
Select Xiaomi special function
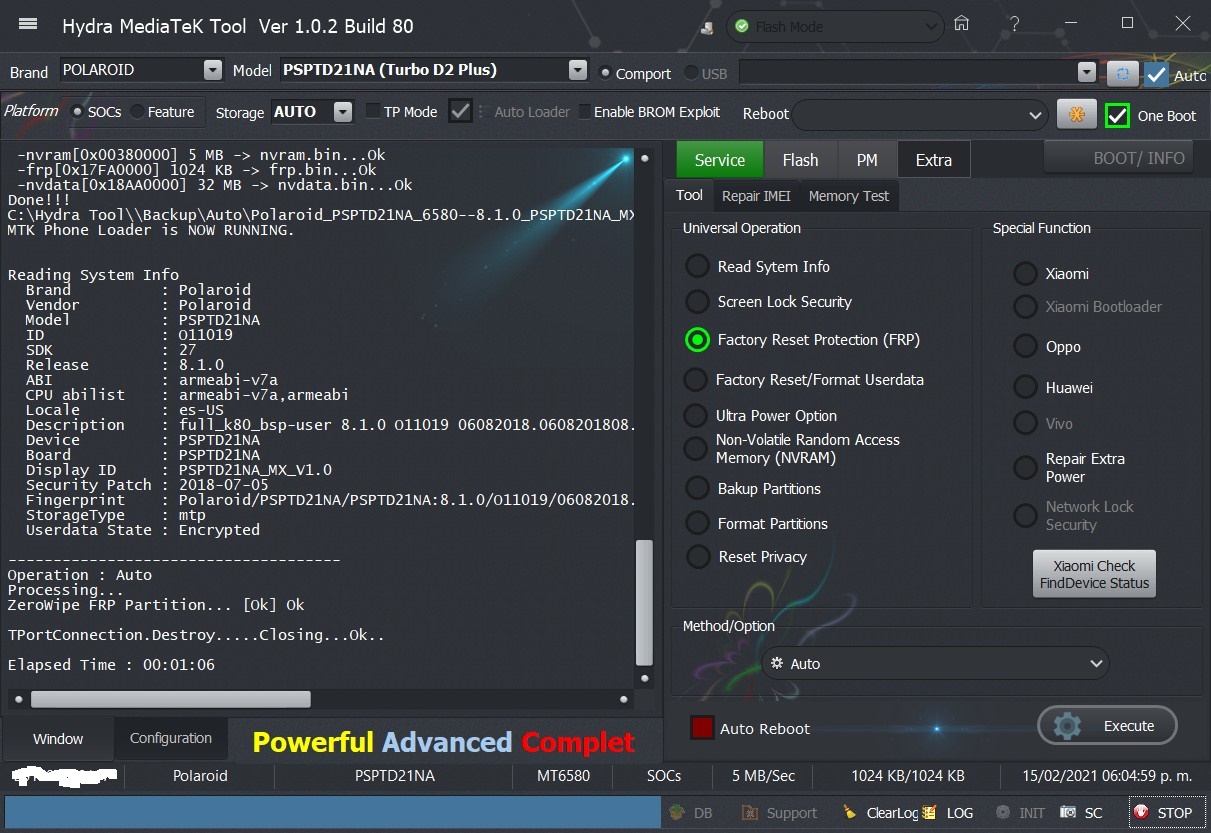coord(1025,273)
